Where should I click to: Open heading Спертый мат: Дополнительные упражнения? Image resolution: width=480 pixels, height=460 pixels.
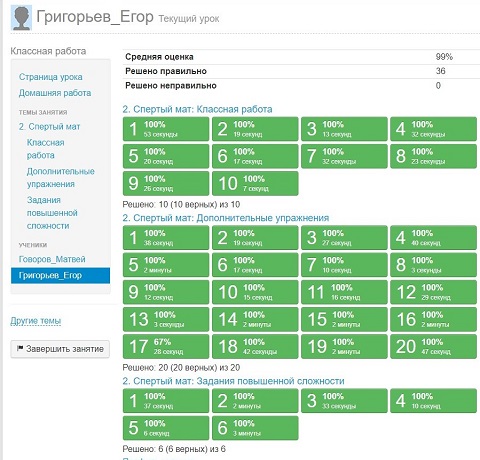point(226,218)
